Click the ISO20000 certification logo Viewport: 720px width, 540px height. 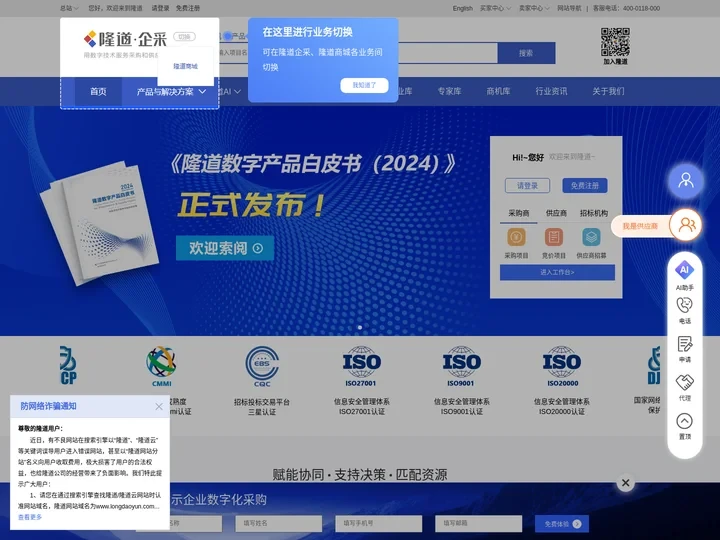coord(562,366)
